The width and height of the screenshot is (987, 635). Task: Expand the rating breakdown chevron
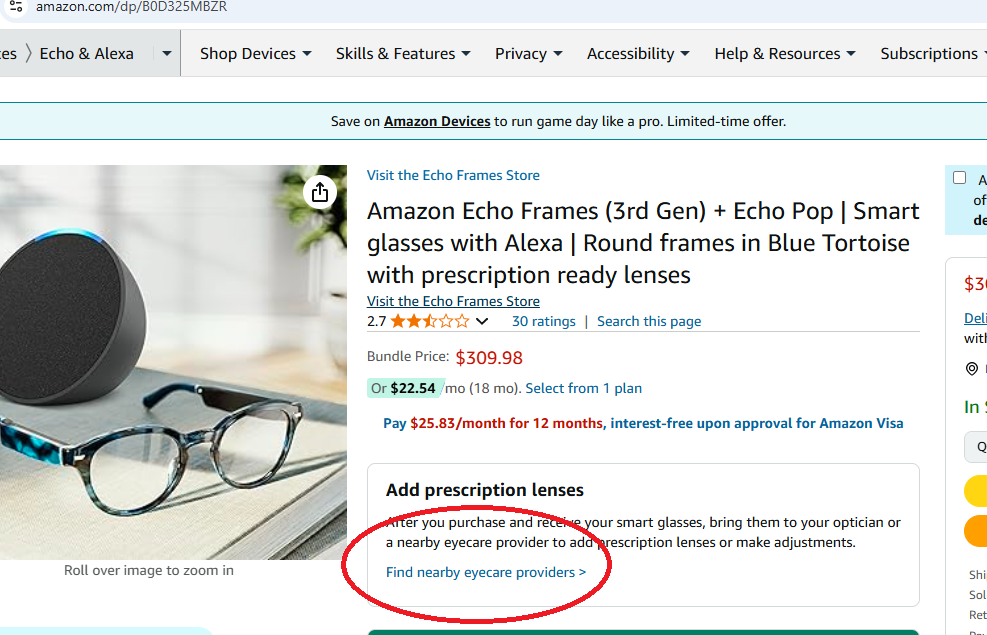[x=482, y=322]
